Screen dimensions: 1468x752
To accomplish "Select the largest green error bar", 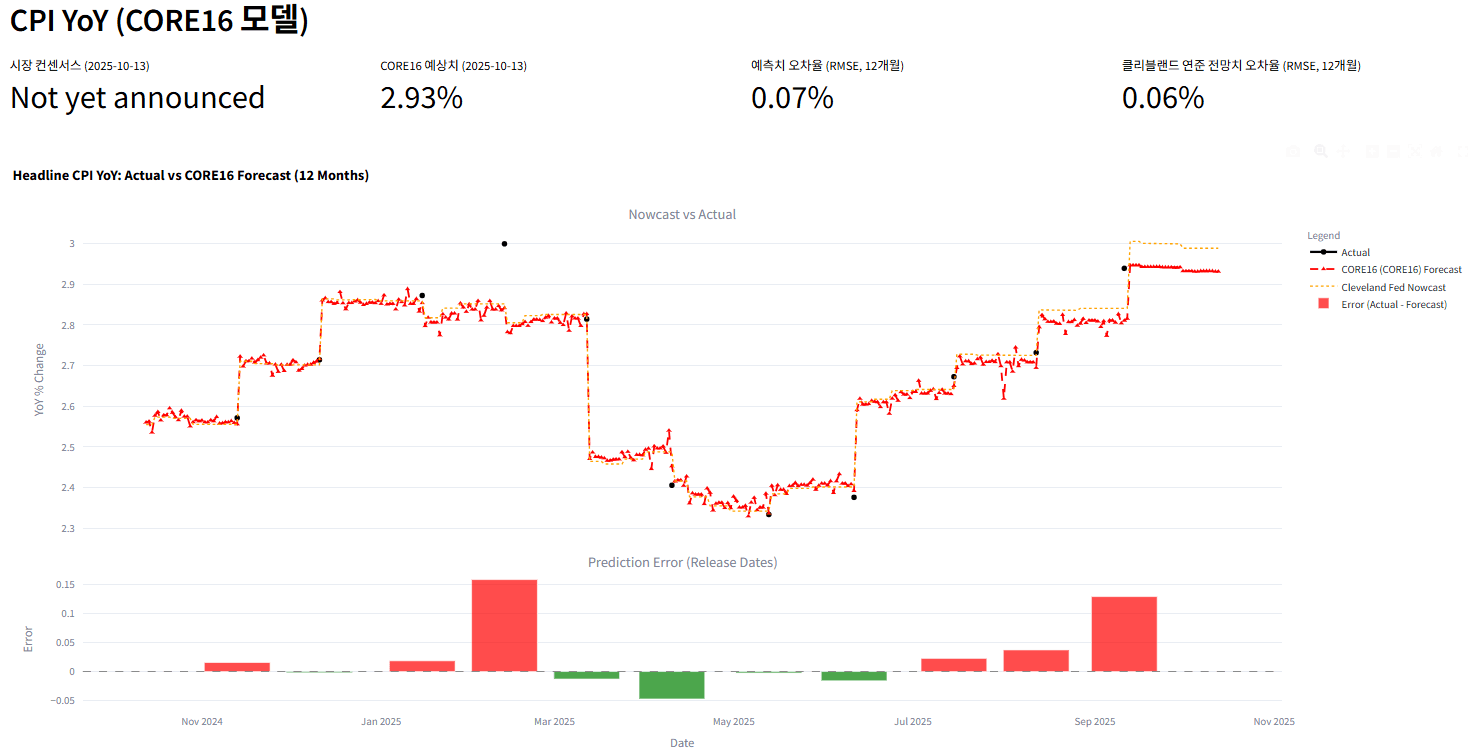I will point(671,685).
